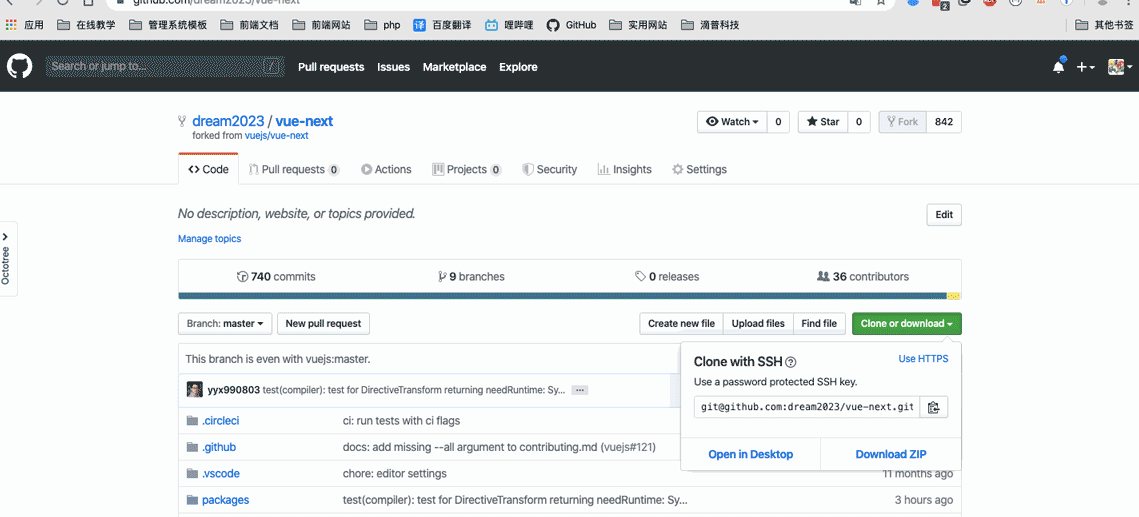
Task: Open the 前端文档 bookmark folder
Action: tap(249, 25)
